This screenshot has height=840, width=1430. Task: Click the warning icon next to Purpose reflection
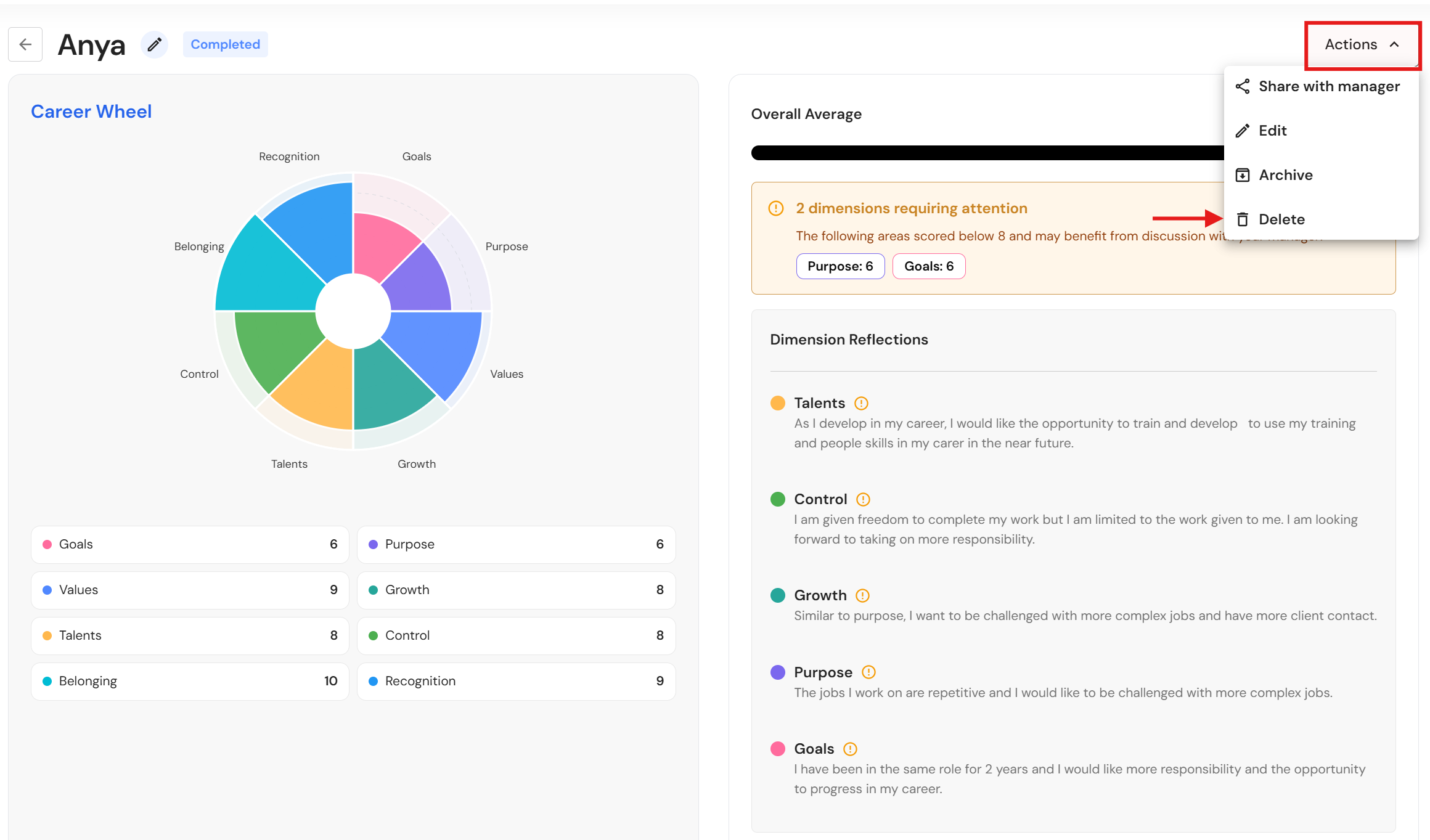[868, 672]
